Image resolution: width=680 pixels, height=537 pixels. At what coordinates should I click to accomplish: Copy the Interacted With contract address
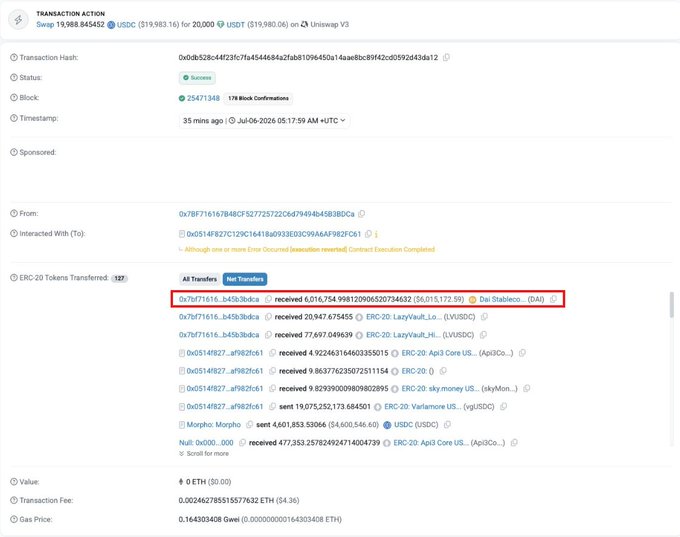click(368, 234)
